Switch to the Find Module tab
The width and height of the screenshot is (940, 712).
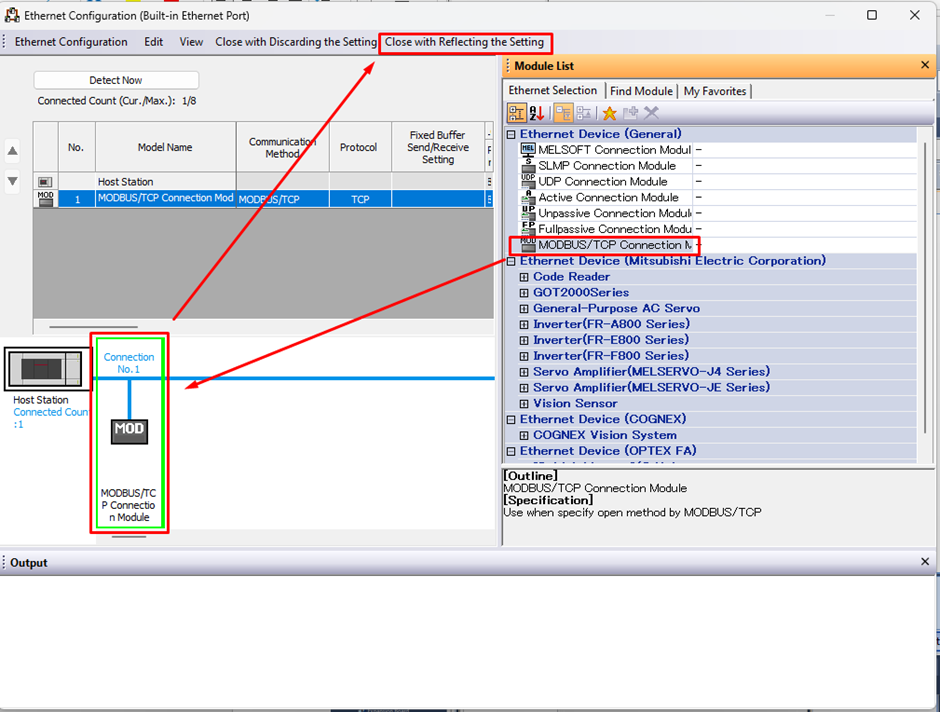641,91
